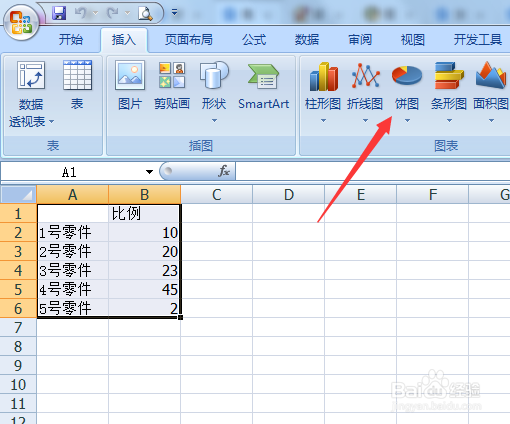Select column E header
This screenshot has height=424, width=510.
(361, 194)
